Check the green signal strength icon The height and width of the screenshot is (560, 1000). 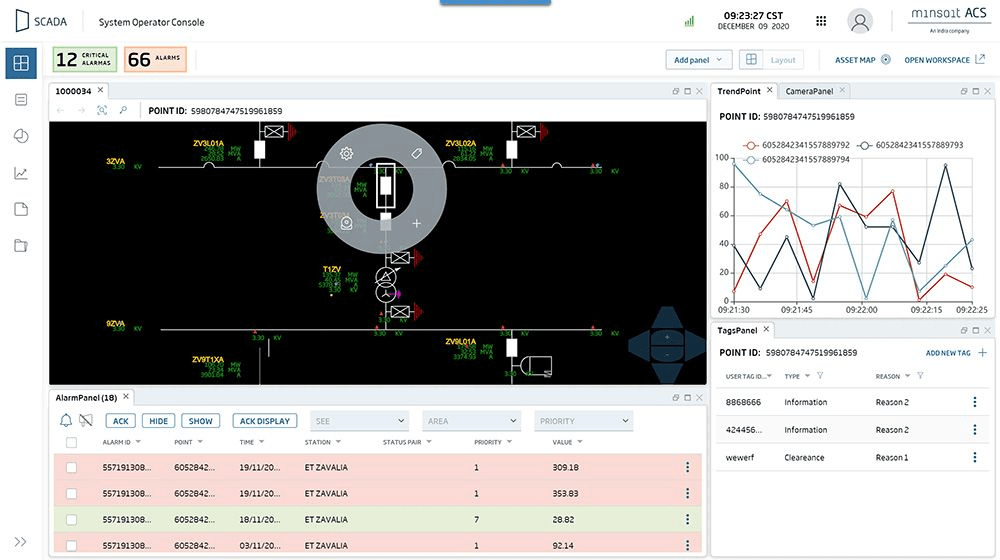689,22
